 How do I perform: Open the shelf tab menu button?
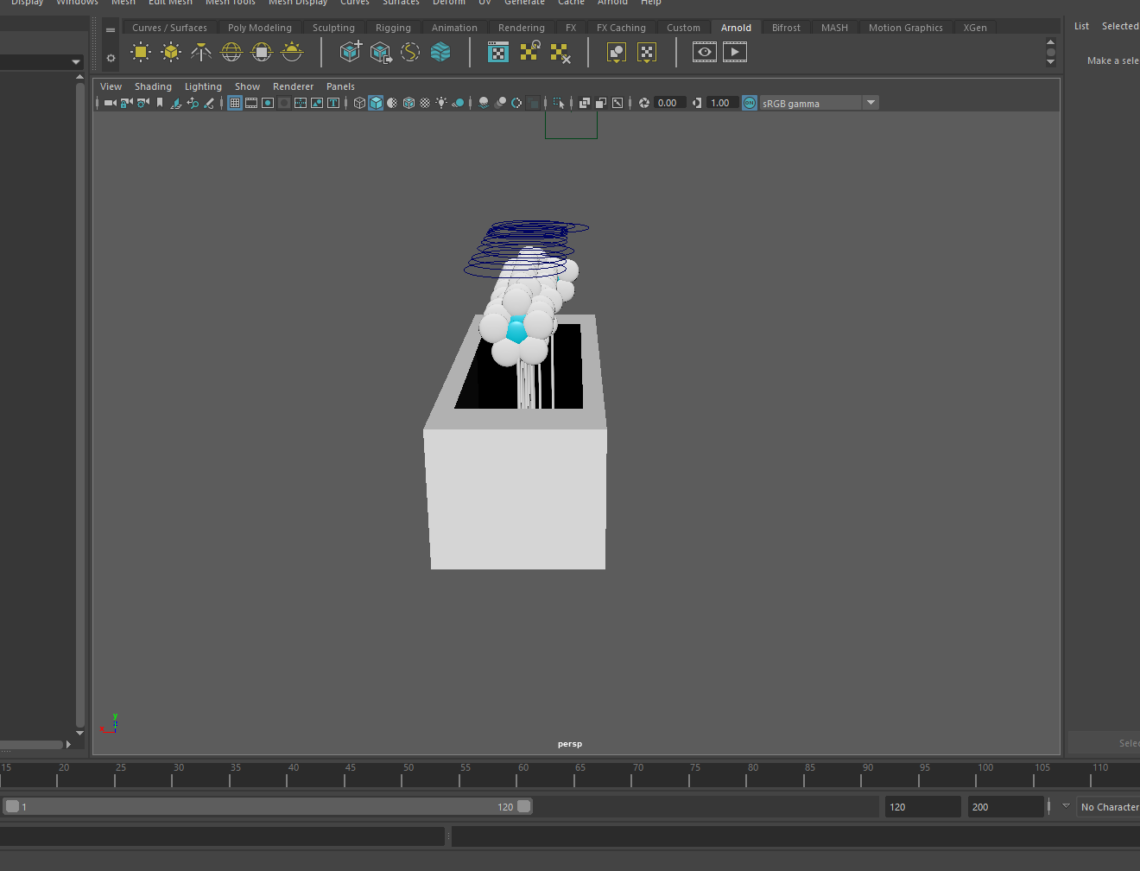(111, 30)
